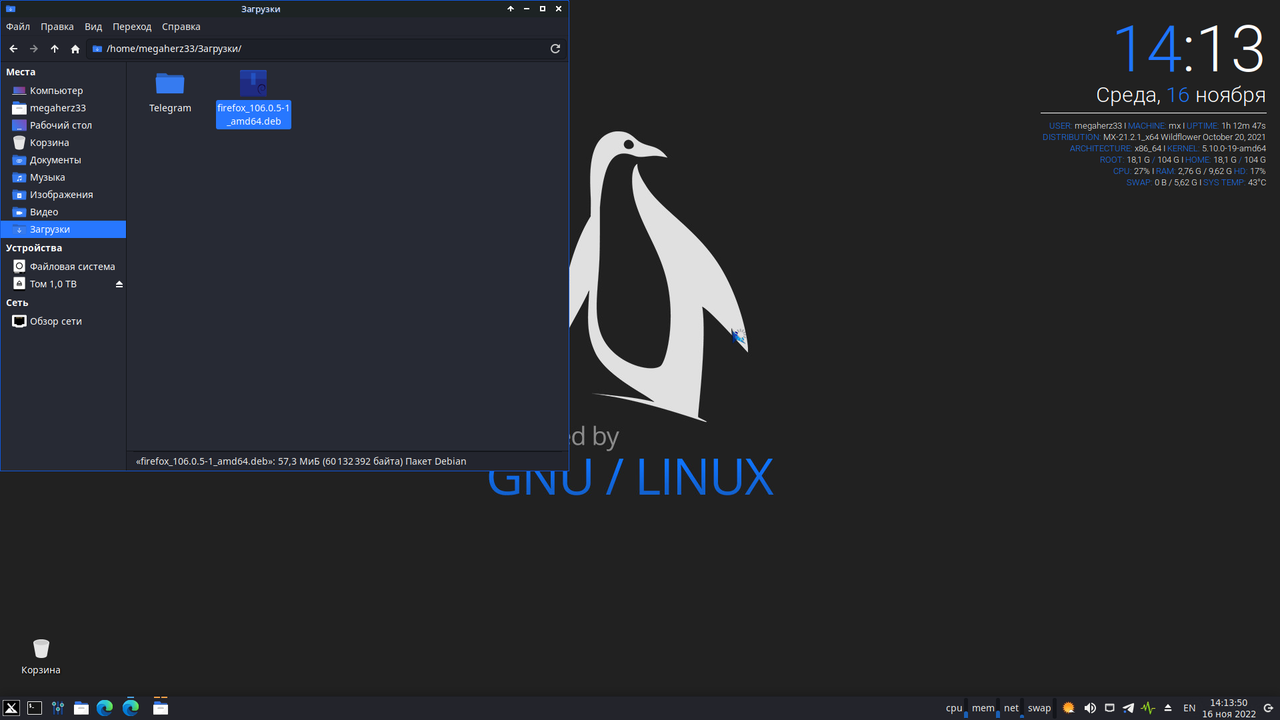Open the window menu icon in title bar
Viewport: 1280px width, 720px height.
(10, 9)
